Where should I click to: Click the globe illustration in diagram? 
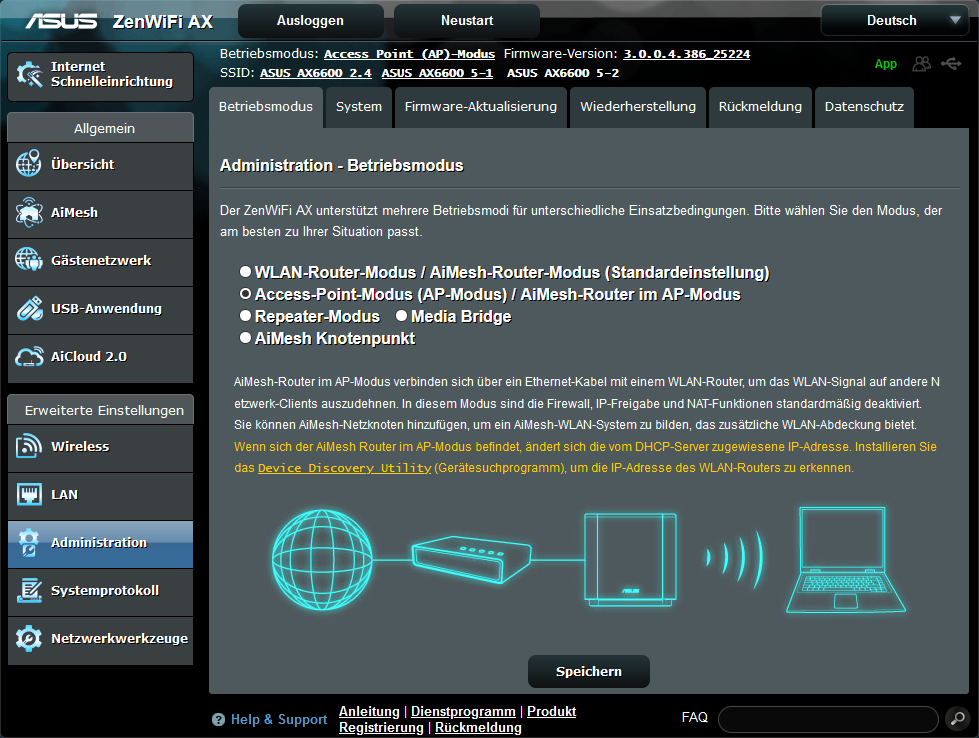coord(322,559)
